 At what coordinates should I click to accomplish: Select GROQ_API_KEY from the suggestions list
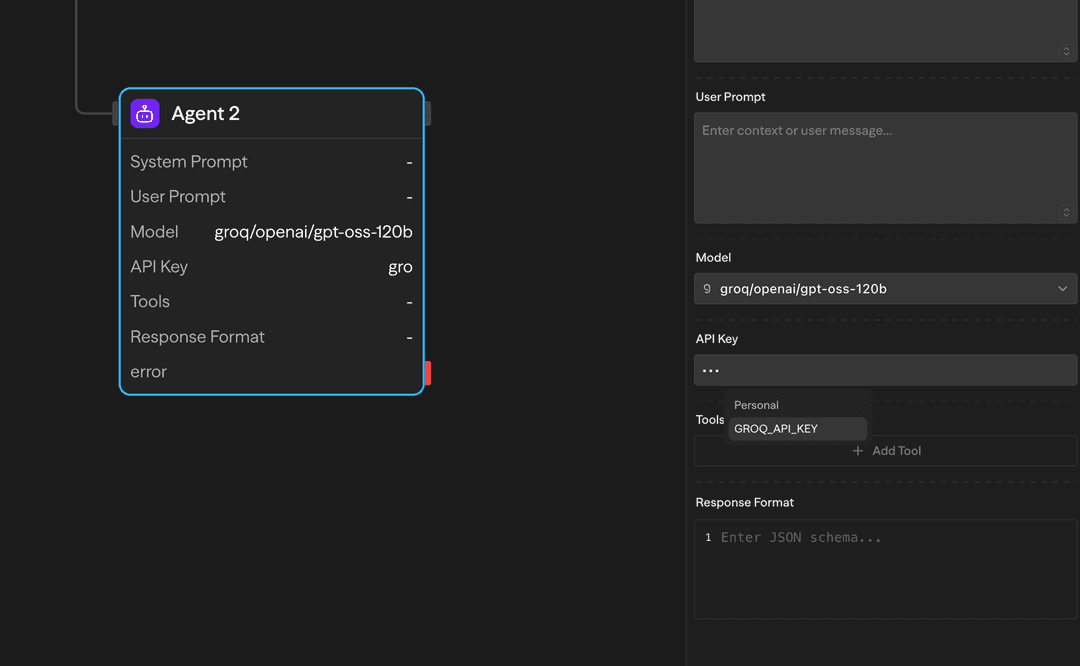[x=778, y=428]
